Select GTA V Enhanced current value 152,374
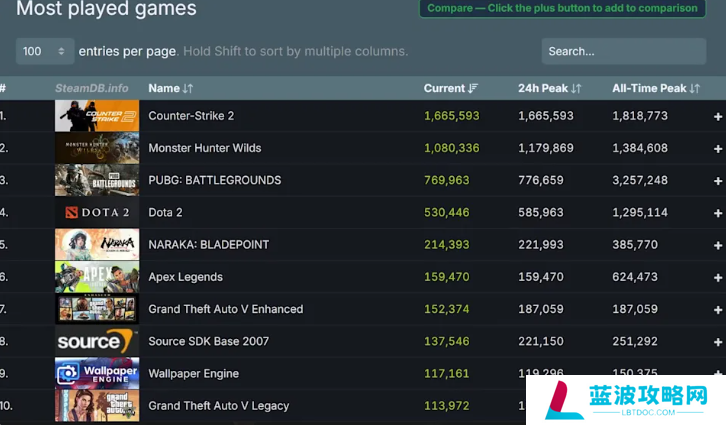The image size is (726, 425). click(x=447, y=309)
